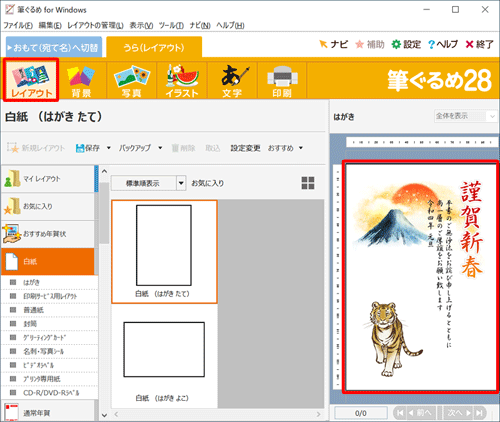Open the おすすめ dropdown
The image size is (500, 422).
pyautogui.click(x=285, y=148)
